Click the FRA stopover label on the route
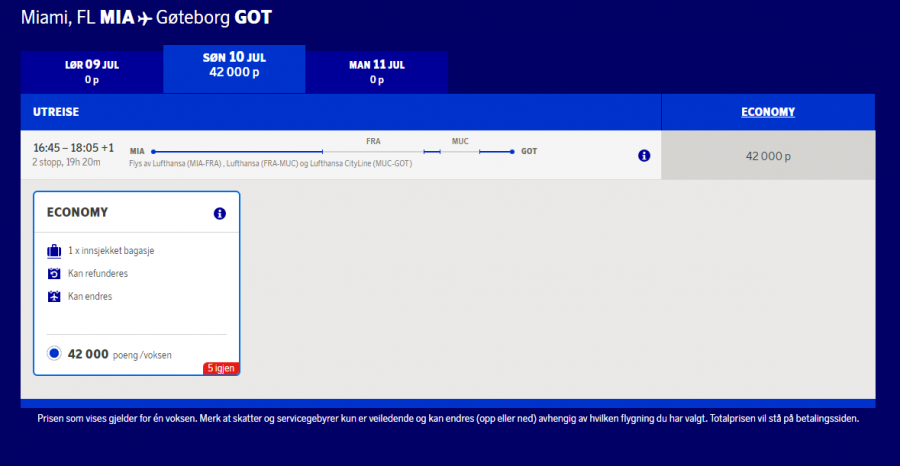 pyautogui.click(x=373, y=141)
